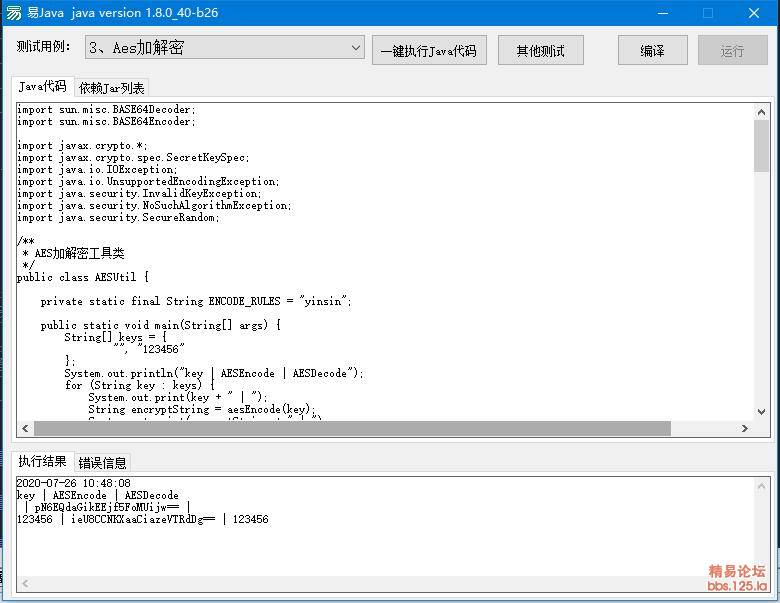Click the code editor vertical scrollbar thumb
This screenshot has width=780, height=603.
[761, 145]
